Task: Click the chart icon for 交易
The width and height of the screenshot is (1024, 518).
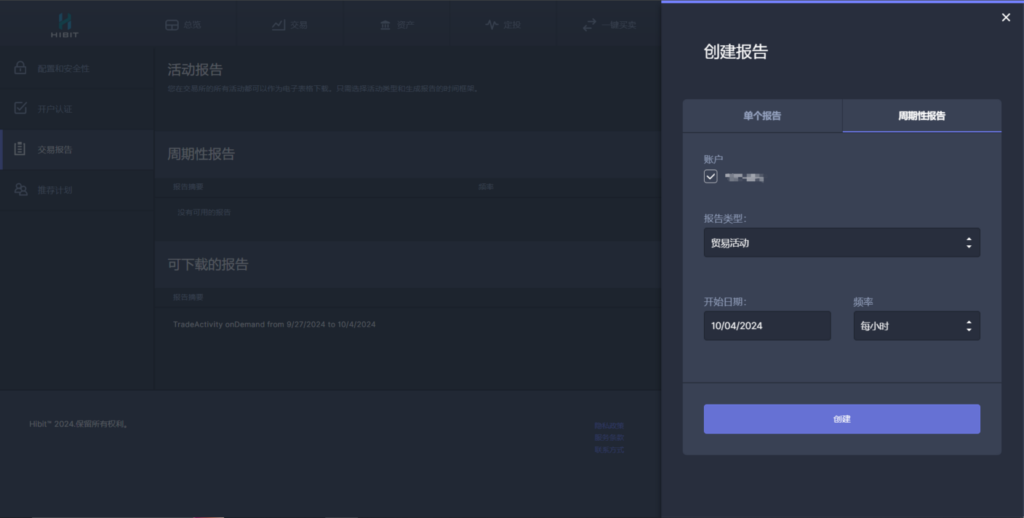Action: [x=279, y=25]
